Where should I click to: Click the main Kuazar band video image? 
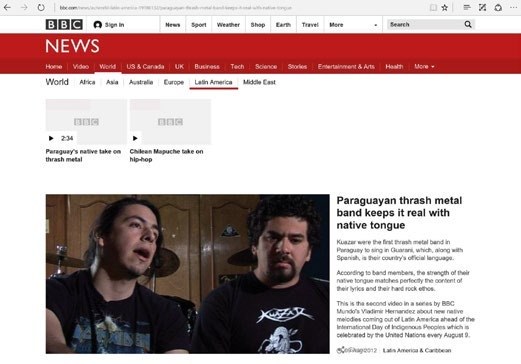point(188,274)
